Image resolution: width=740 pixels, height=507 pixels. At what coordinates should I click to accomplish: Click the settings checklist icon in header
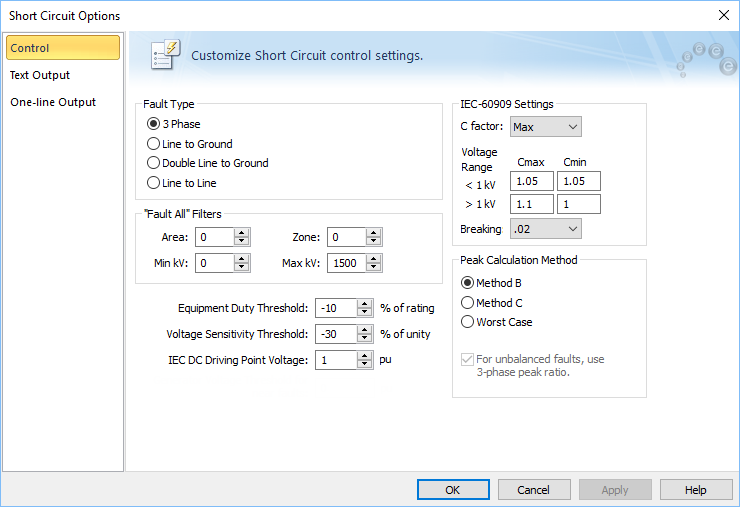(x=165, y=54)
